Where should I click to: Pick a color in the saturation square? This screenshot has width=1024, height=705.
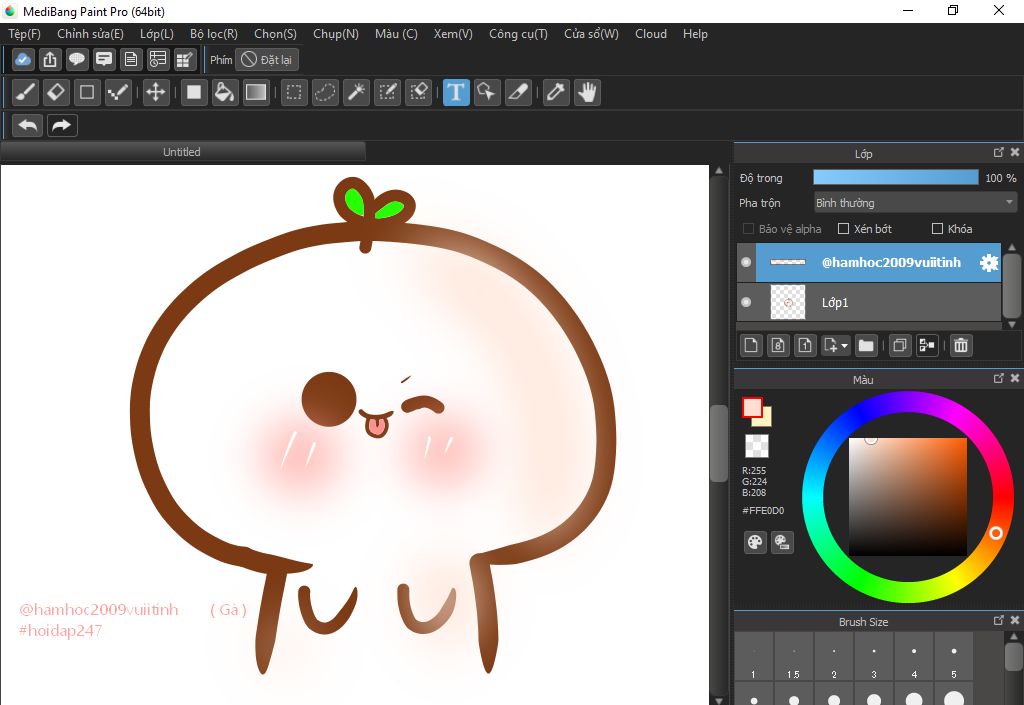pyautogui.click(x=907, y=497)
